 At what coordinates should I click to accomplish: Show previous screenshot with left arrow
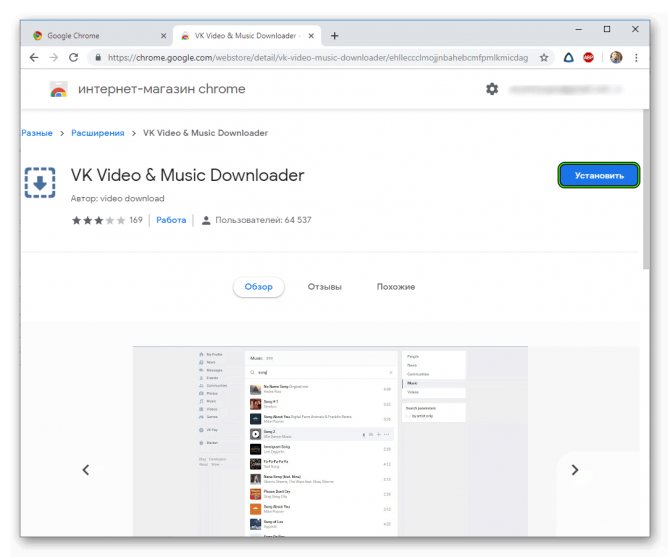pos(86,470)
